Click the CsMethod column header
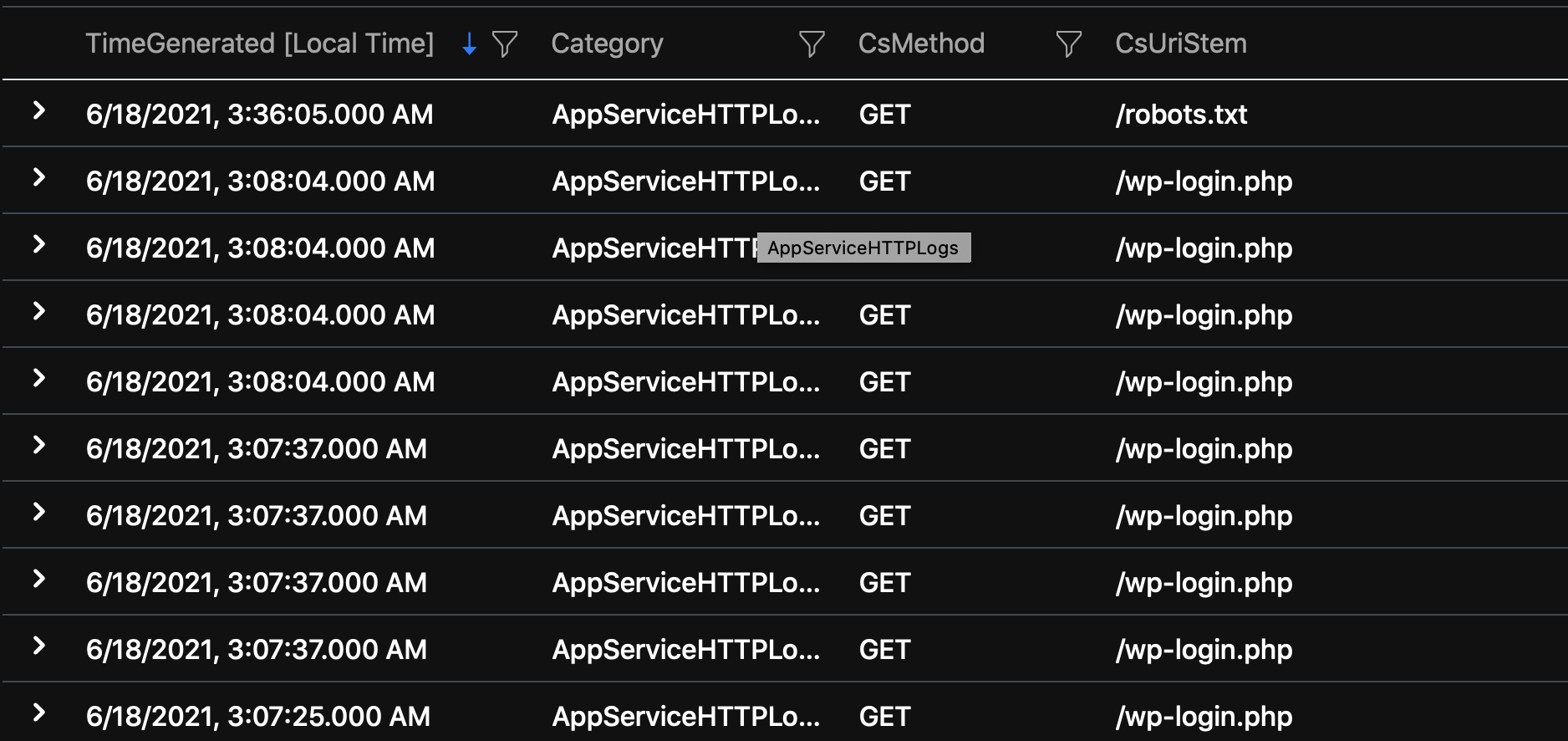The height and width of the screenshot is (741, 1568). [921, 43]
